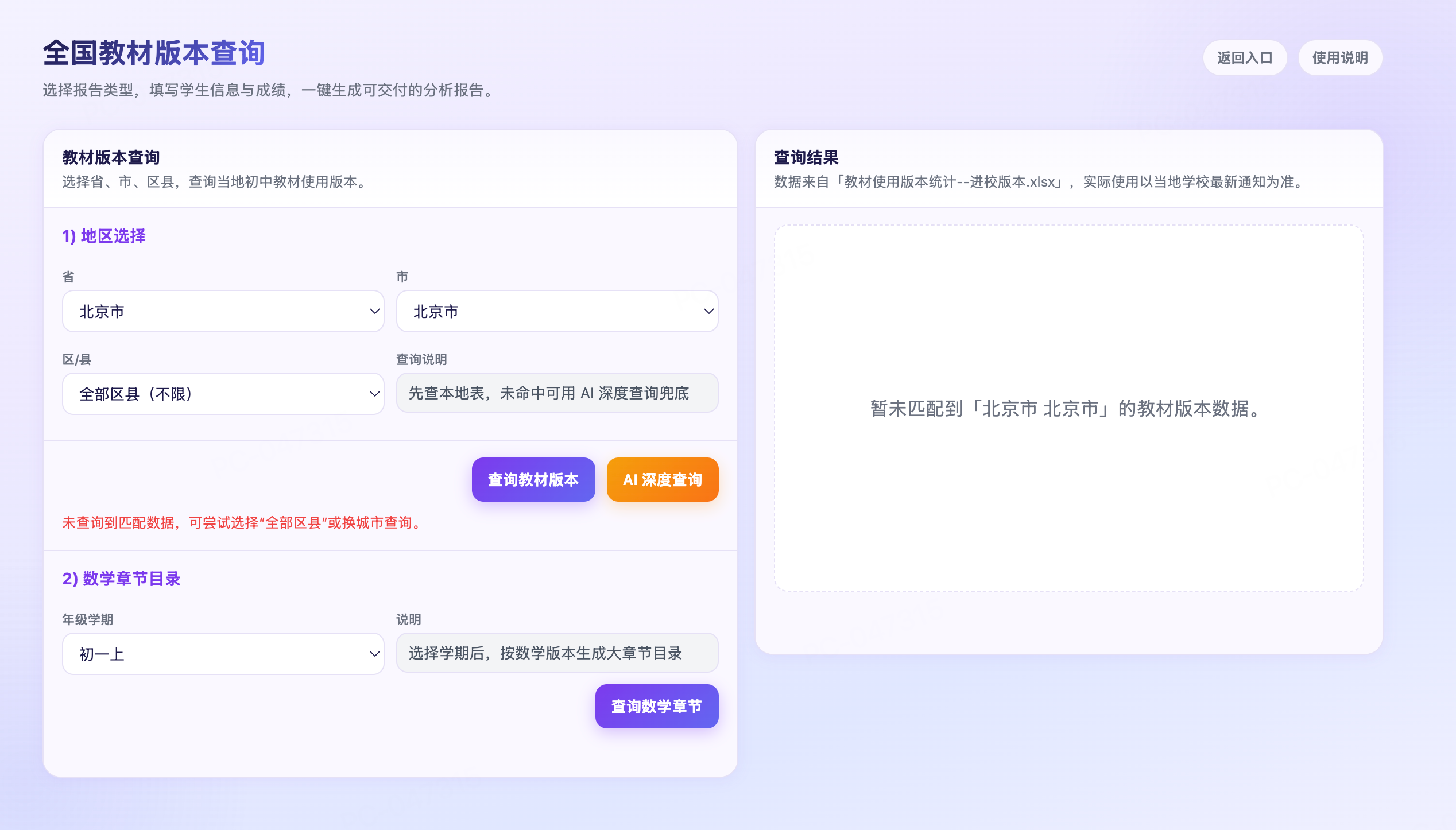Click the 查询说明 field about AI 深度查询兜底
This screenshot has width=1456, height=830.
click(557, 393)
